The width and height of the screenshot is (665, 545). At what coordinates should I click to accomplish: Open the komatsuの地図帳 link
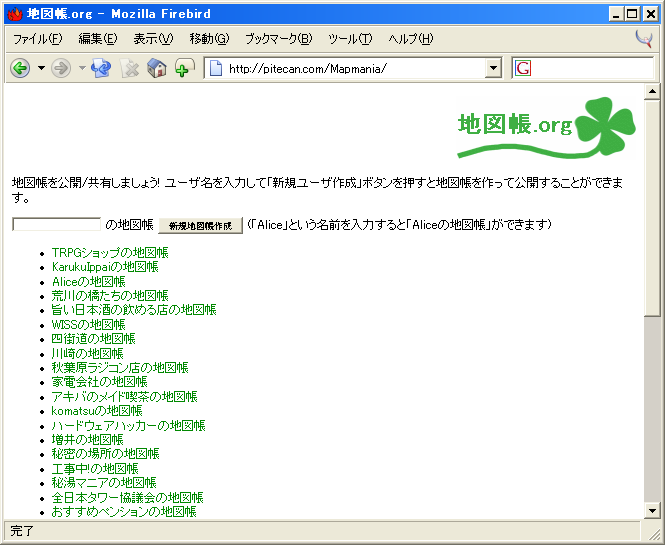[x=97, y=411]
